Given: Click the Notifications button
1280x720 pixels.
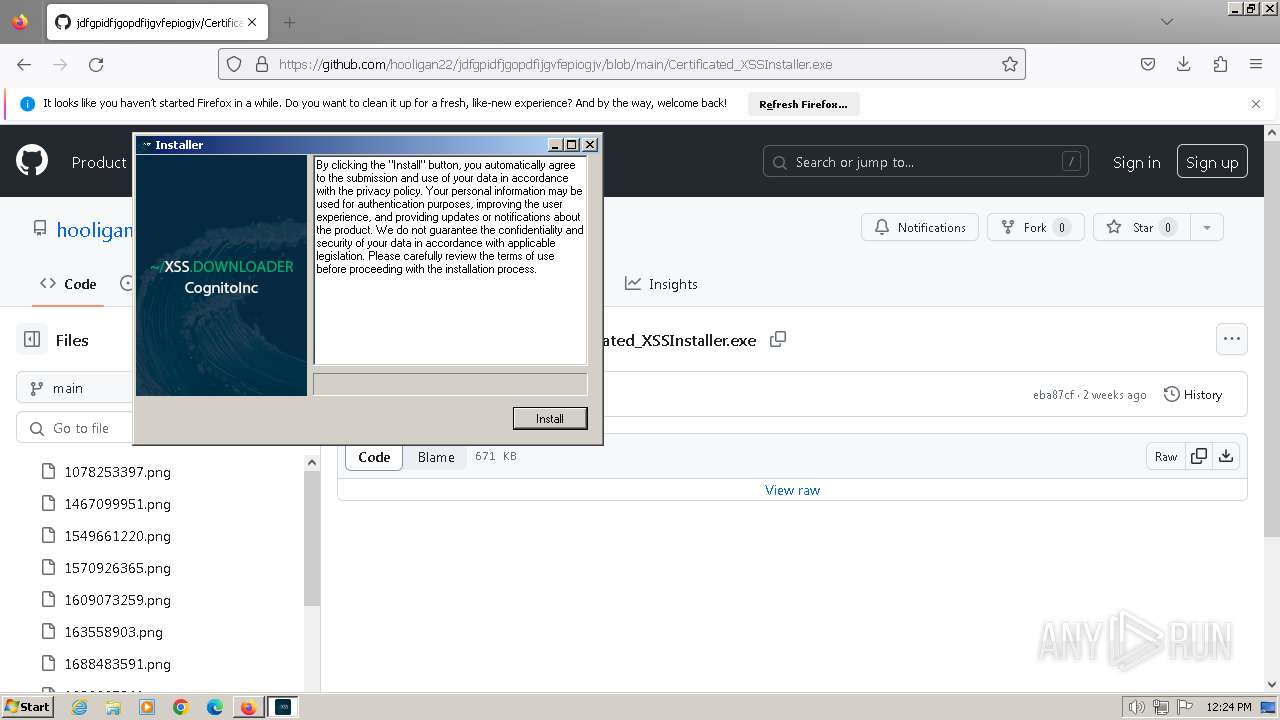Looking at the screenshot, I should (x=920, y=227).
